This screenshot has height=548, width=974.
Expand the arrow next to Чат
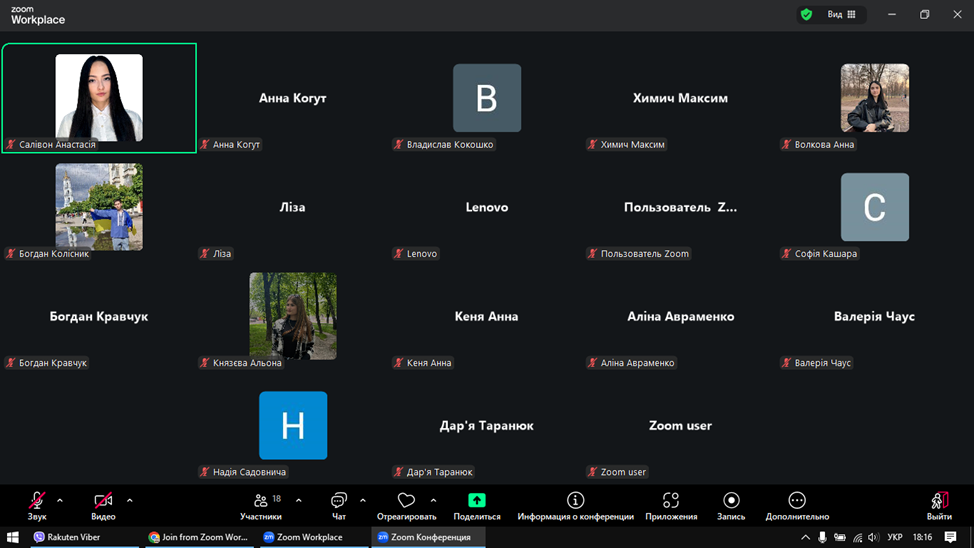click(x=363, y=501)
